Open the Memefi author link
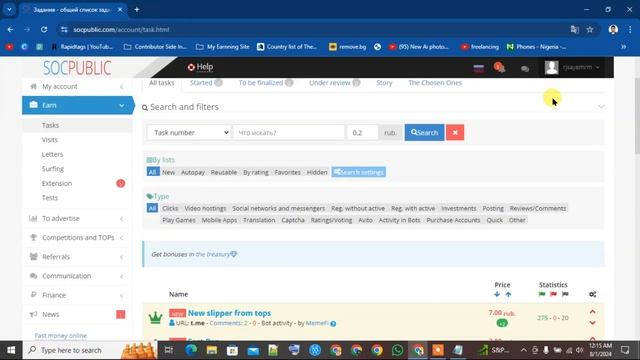The height and width of the screenshot is (360, 640). 317,323
